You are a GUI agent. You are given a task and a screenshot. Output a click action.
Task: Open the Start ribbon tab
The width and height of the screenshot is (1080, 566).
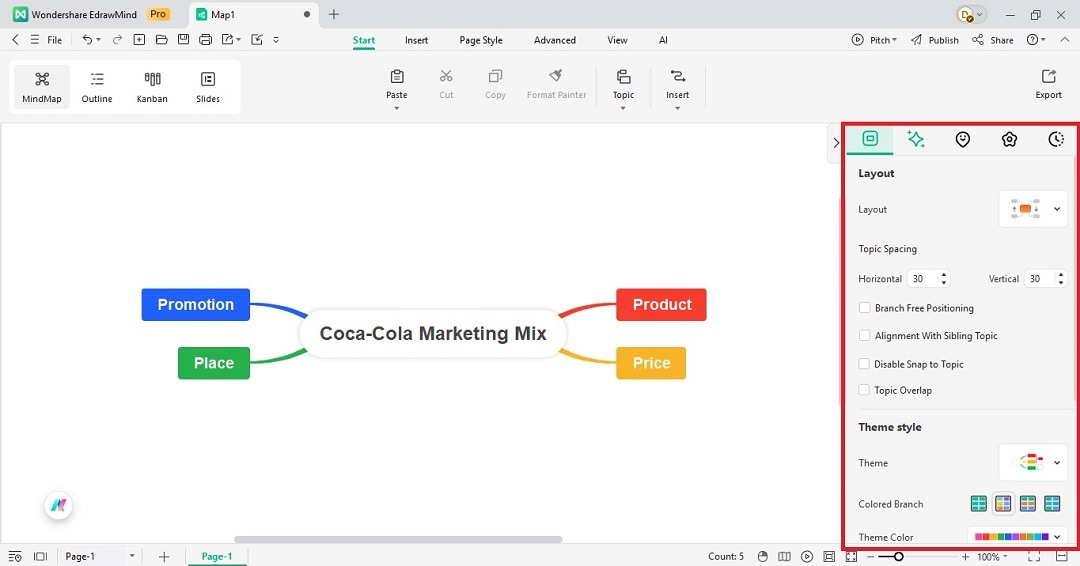364,40
